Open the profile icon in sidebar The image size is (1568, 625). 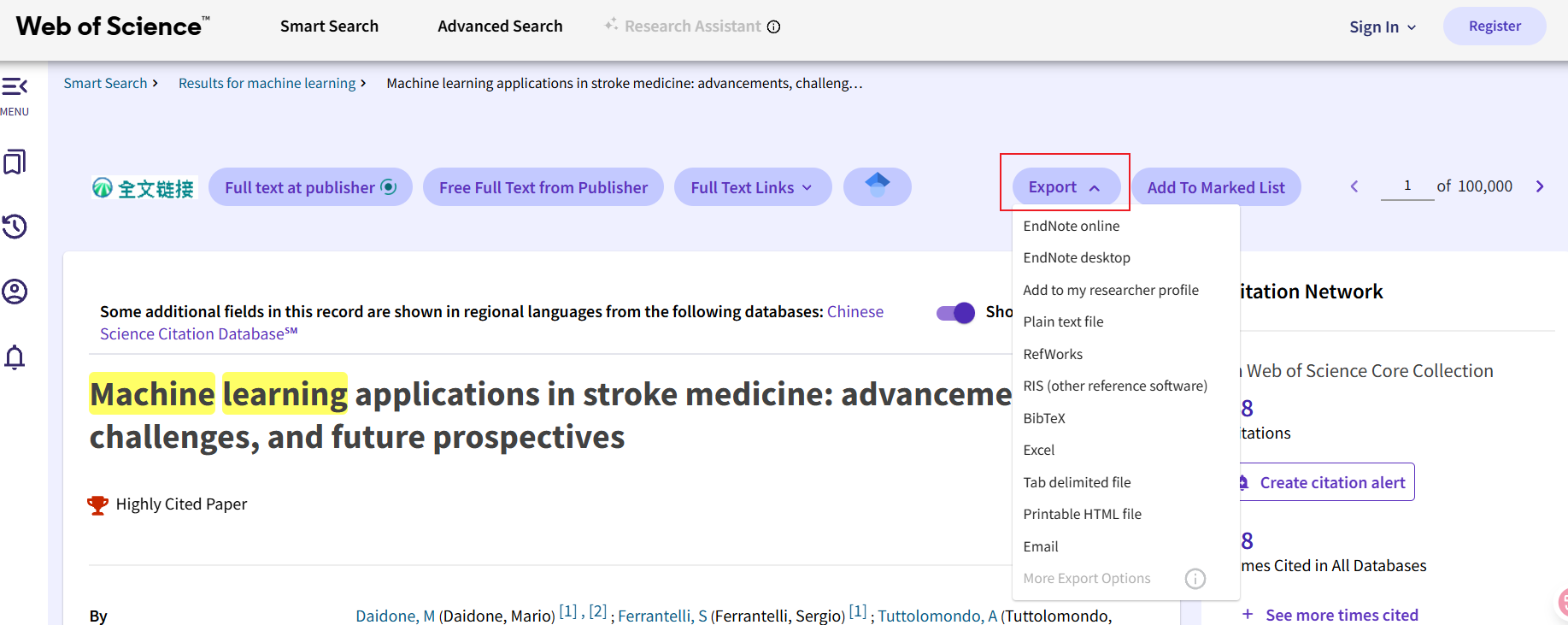(15, 292)
